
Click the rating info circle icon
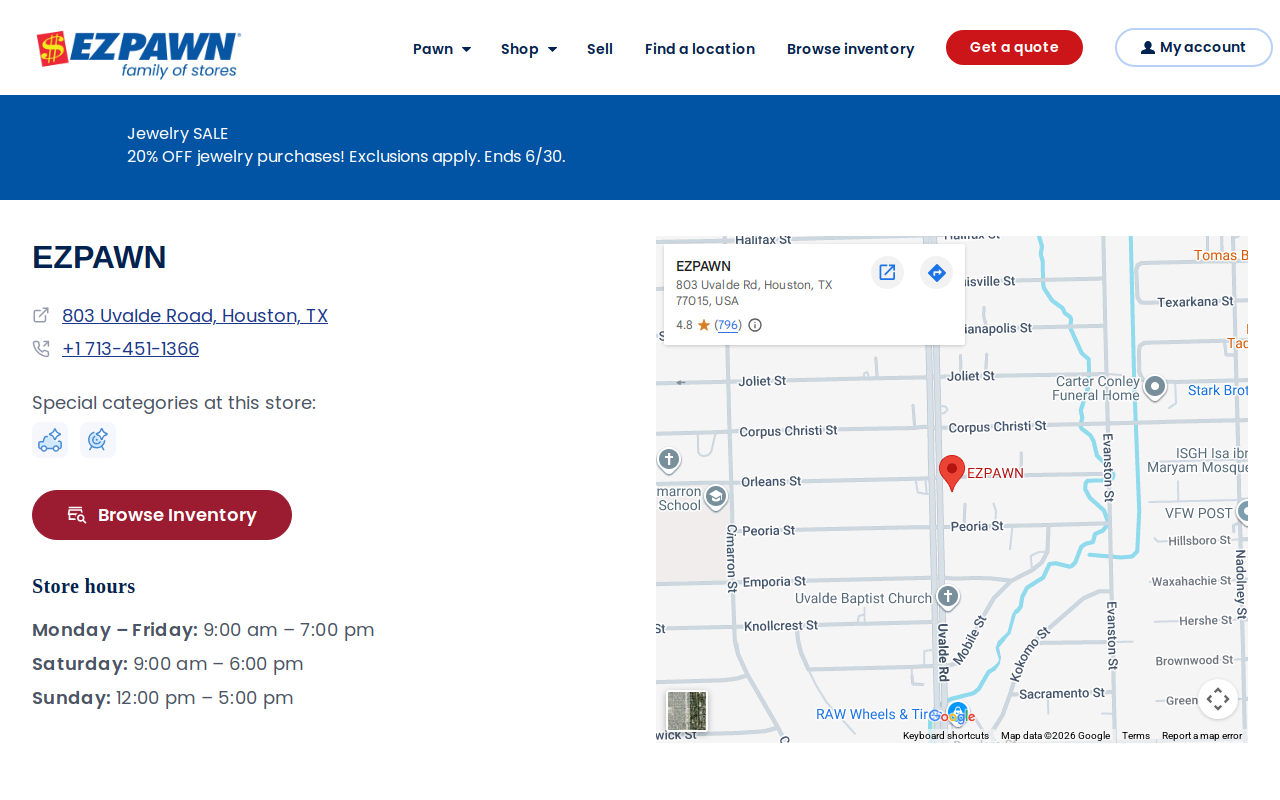[755, 325]
